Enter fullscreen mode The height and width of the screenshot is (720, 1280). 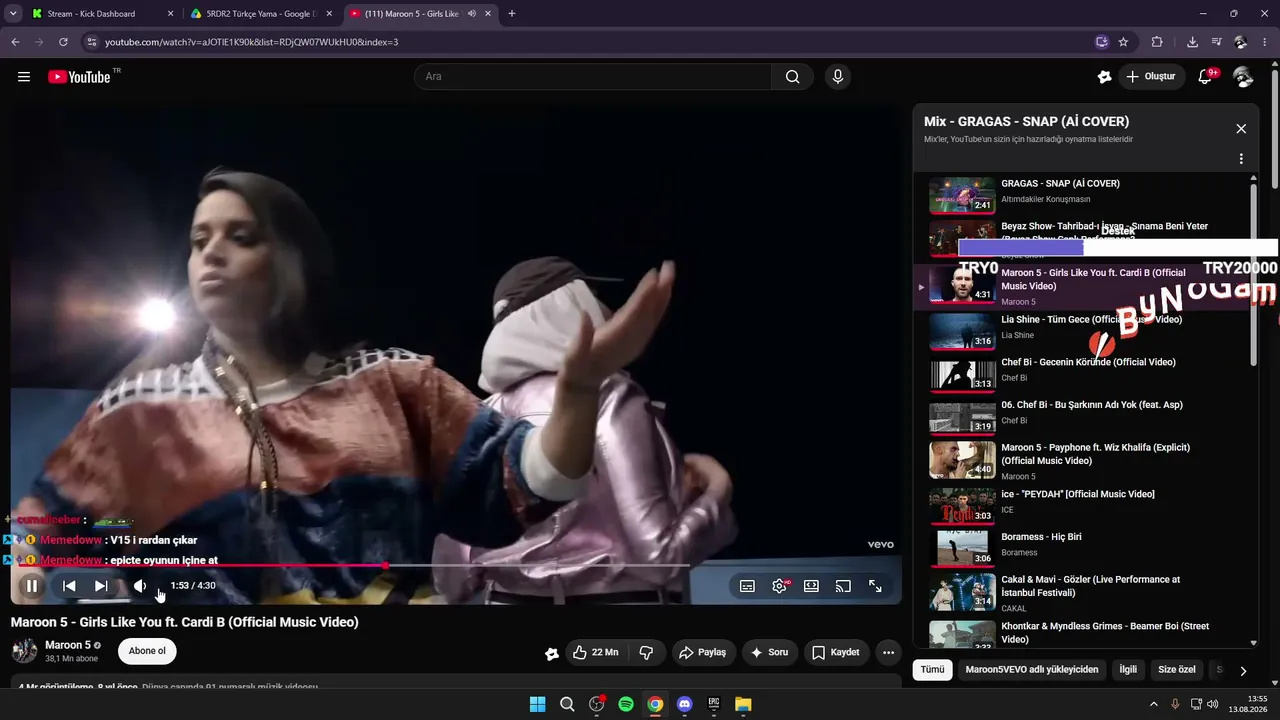(875, 586)
